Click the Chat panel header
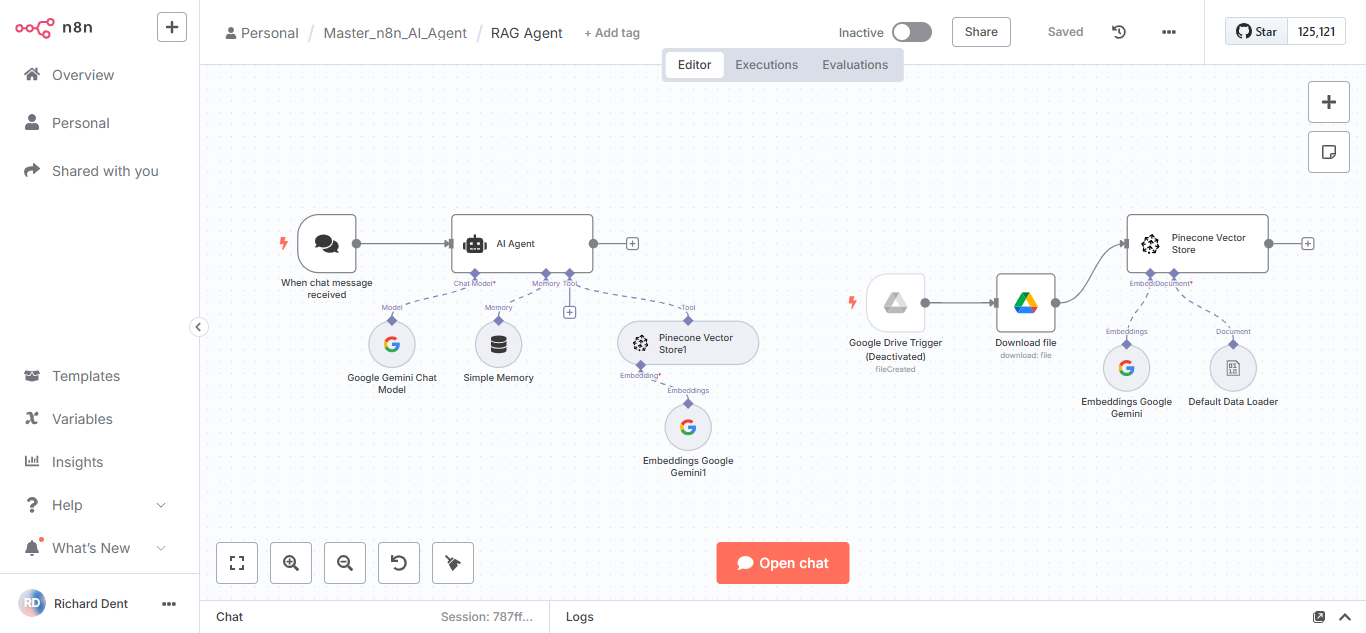Screen dimensions: 1366x633 (x=230, y=617)
